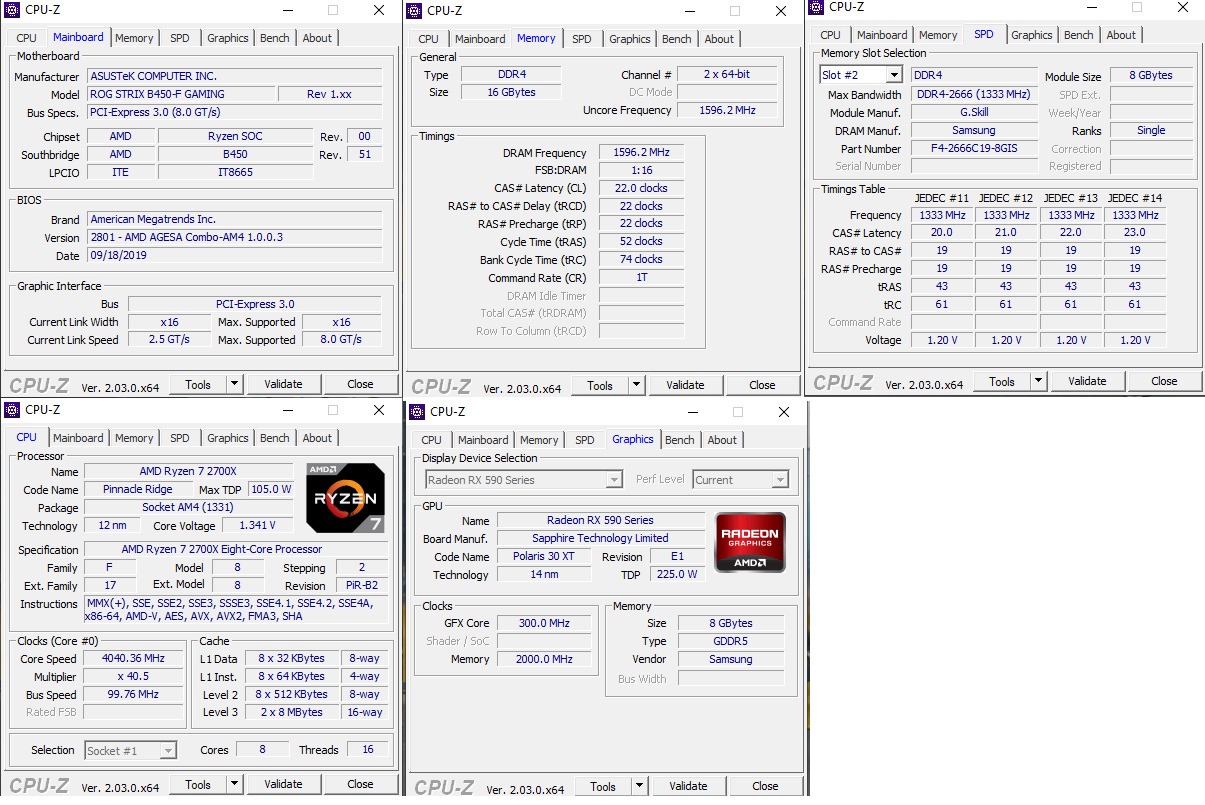Click the Threads count 16 value
1205x805 pixels.
click(x=368, y=750)
